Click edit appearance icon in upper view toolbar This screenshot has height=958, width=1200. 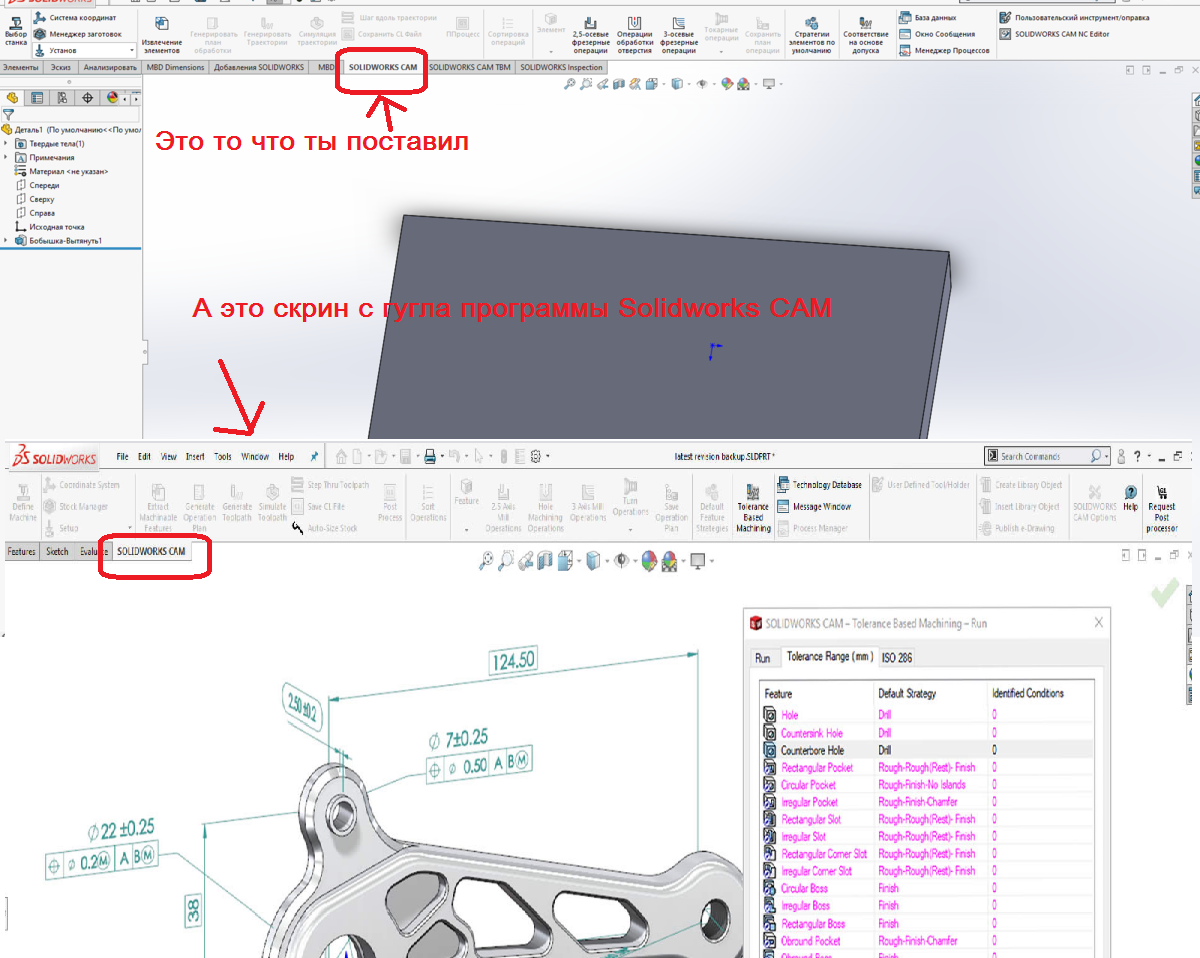pyautogui.click(x=727, y=84)
